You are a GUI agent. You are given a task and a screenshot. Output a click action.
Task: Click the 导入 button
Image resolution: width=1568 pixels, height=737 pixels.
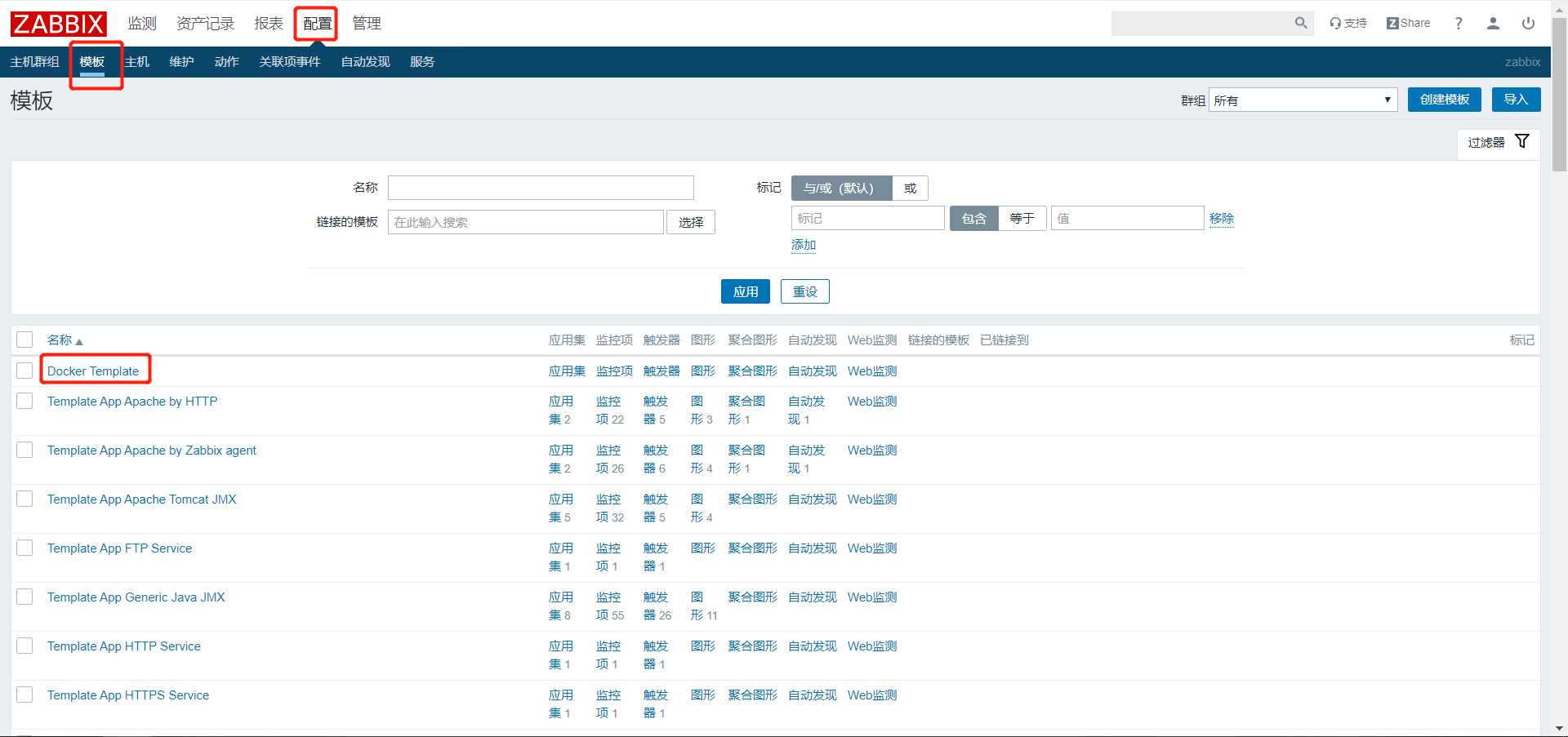(1516, 100)
